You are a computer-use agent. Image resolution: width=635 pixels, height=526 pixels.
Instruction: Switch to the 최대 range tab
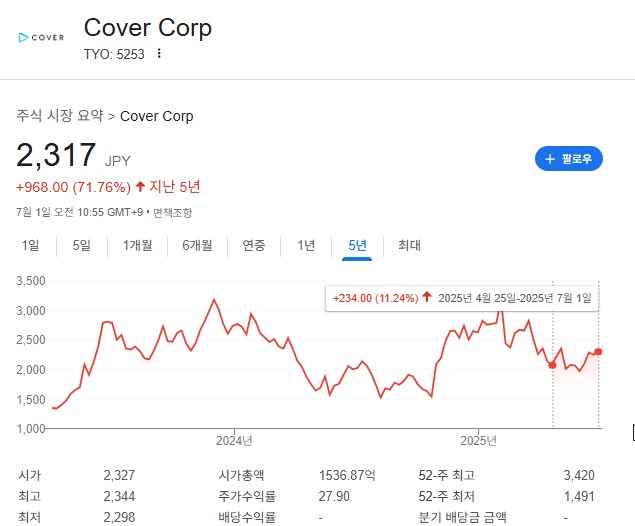409,245
